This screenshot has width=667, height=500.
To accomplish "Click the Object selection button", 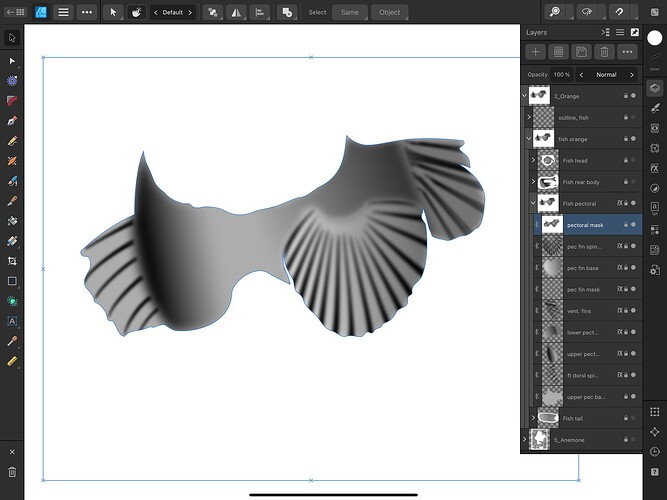I will (x=389, y=12).
